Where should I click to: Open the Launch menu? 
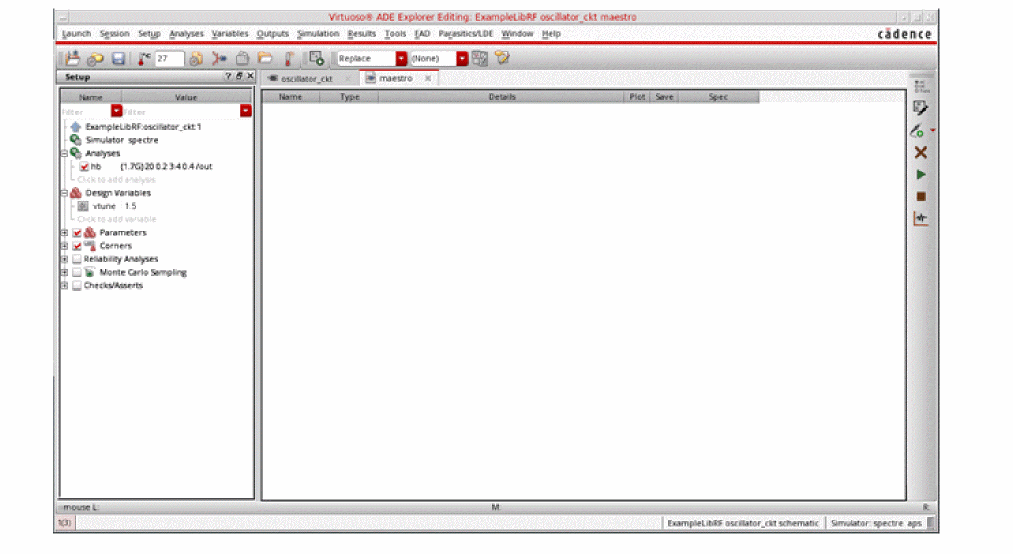(76, 34)
